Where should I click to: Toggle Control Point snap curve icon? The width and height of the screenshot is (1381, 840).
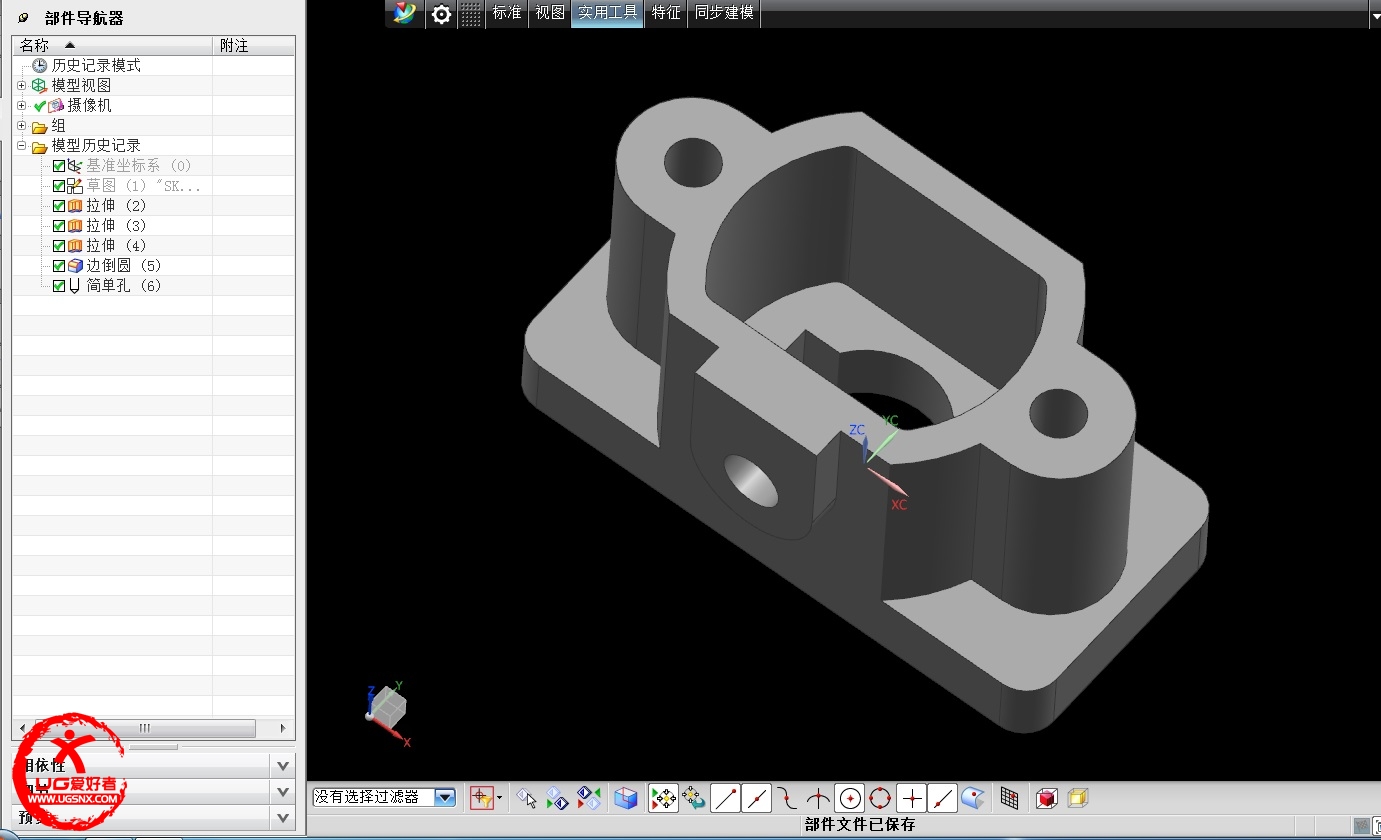788,798
